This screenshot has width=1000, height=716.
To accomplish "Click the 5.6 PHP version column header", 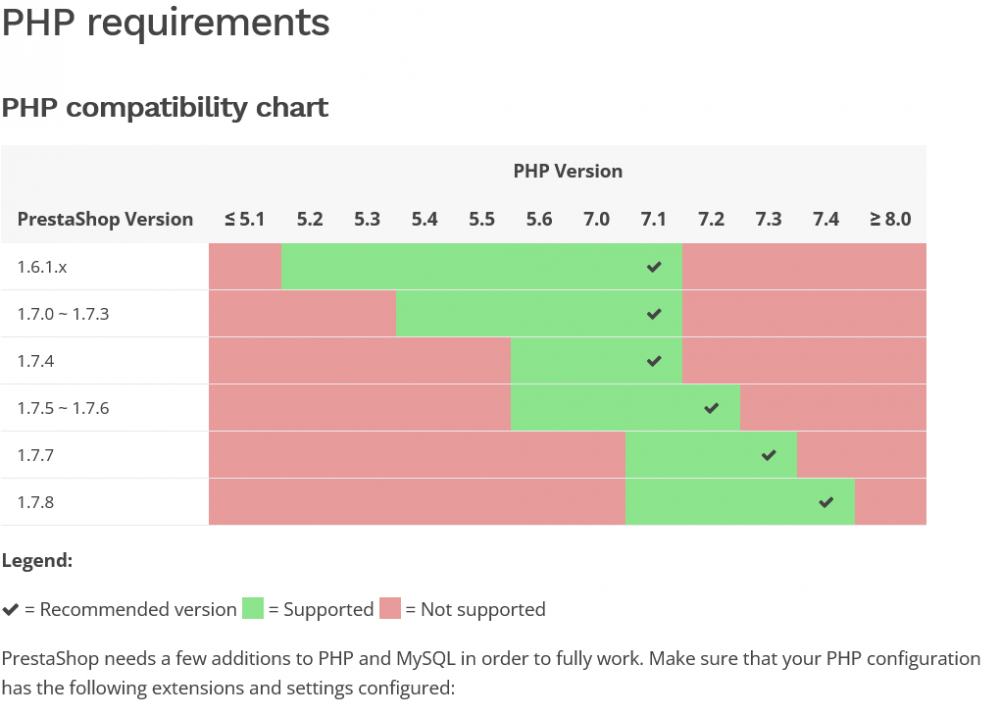I will (539, 219).
